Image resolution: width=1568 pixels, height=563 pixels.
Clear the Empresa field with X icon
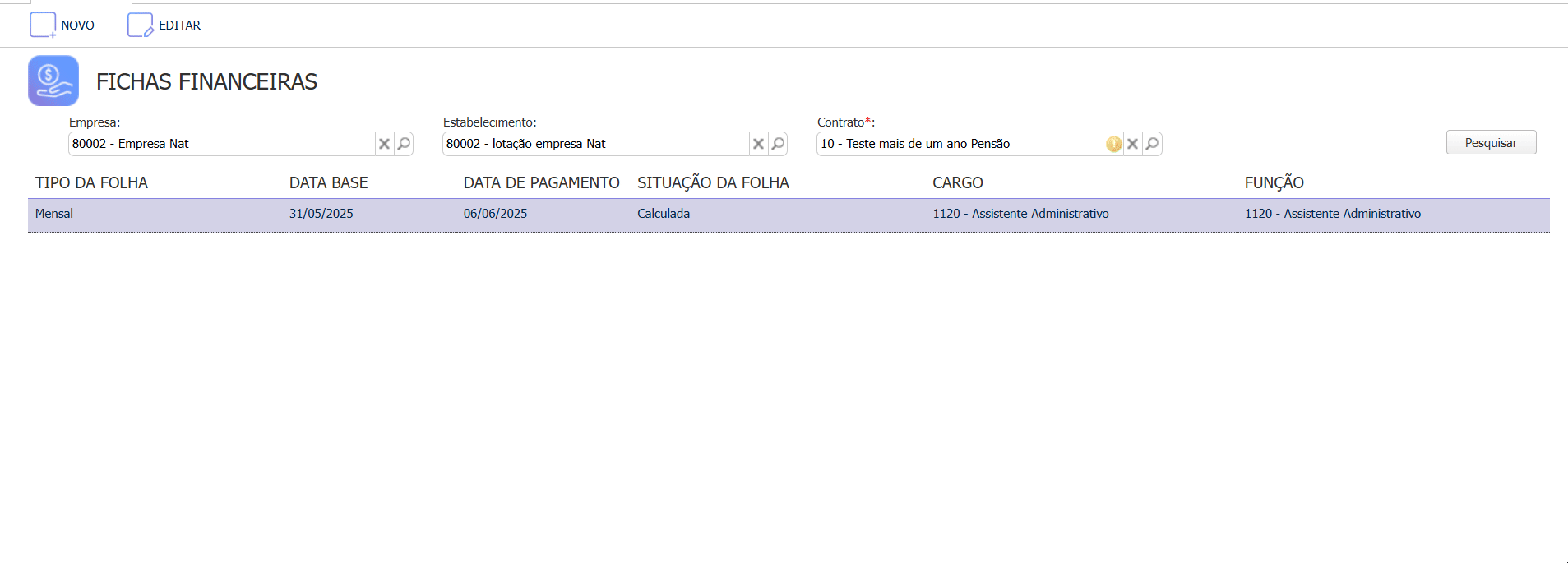click(384, 144)
